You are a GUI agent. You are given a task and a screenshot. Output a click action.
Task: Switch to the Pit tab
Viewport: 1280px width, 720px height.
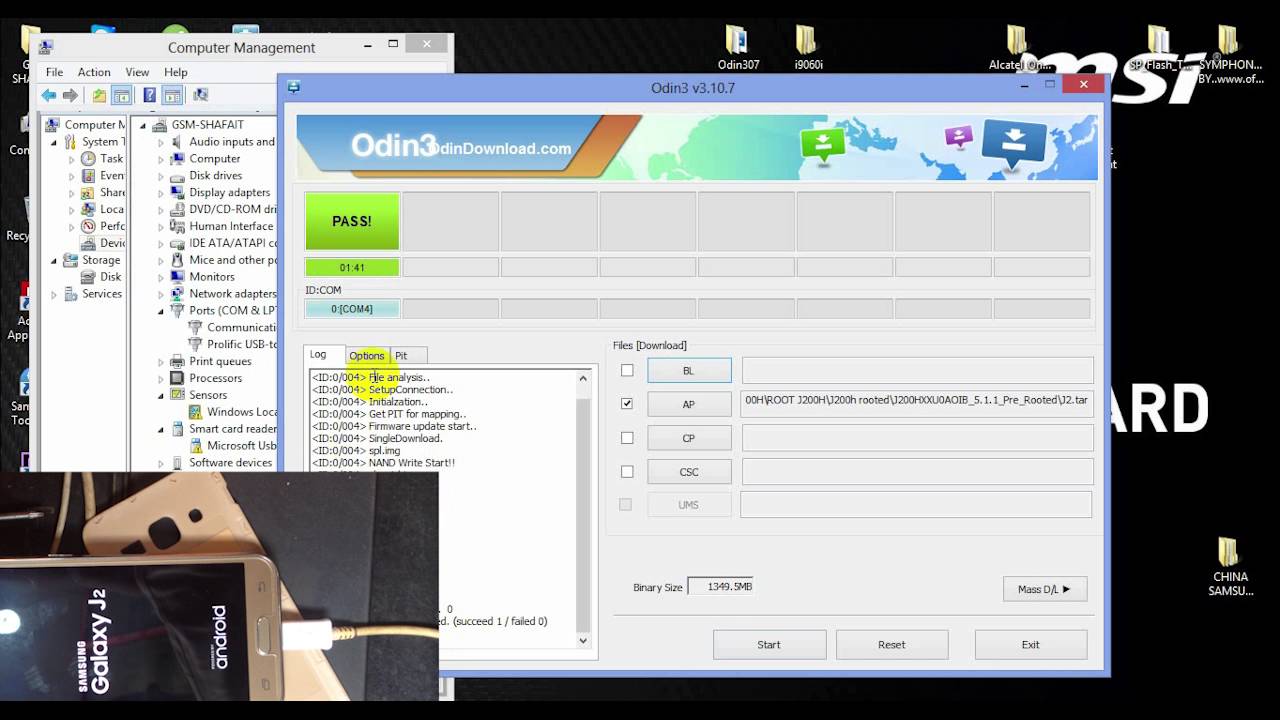401,356
